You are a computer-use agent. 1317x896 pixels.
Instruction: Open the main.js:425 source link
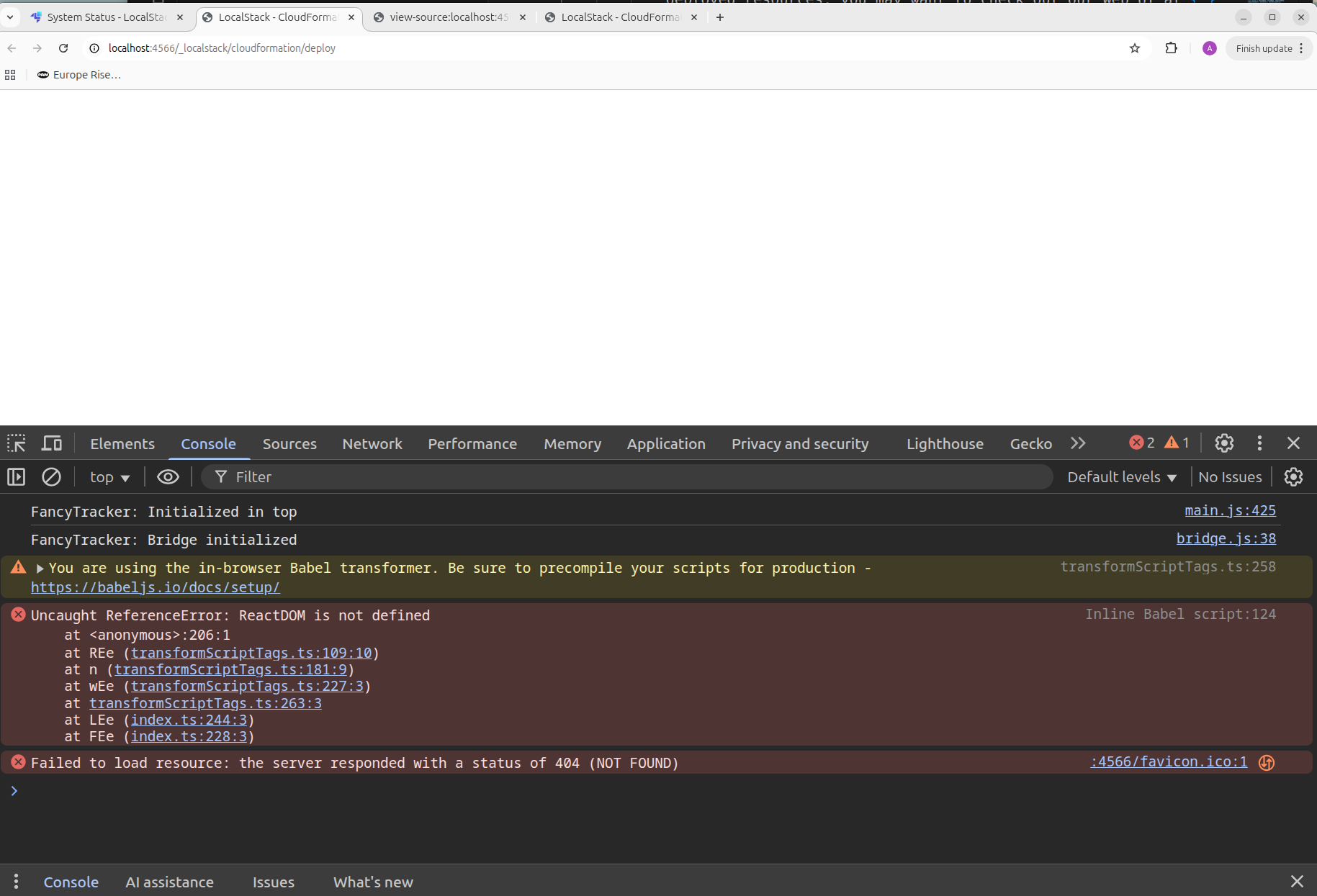[1230, 510]
